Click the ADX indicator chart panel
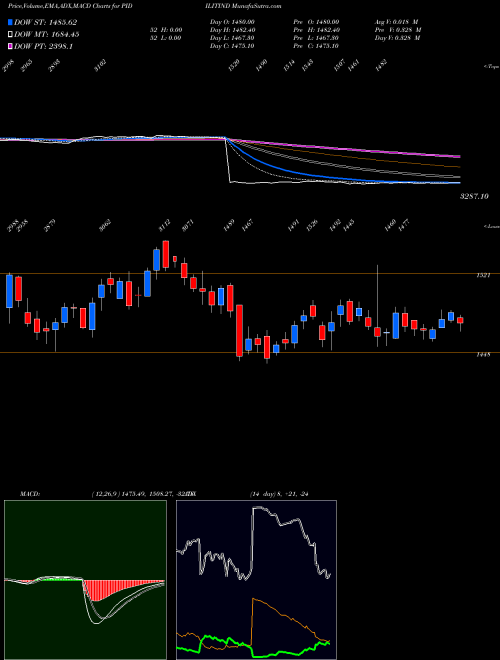 pyautogui.click(x=256, y=580)
